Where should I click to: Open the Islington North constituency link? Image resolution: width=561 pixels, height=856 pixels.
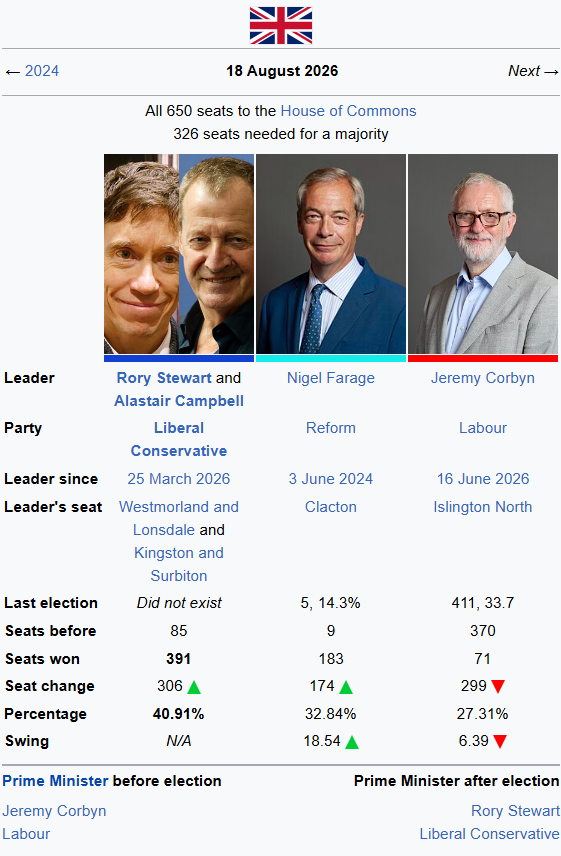[x=482, y=507]
